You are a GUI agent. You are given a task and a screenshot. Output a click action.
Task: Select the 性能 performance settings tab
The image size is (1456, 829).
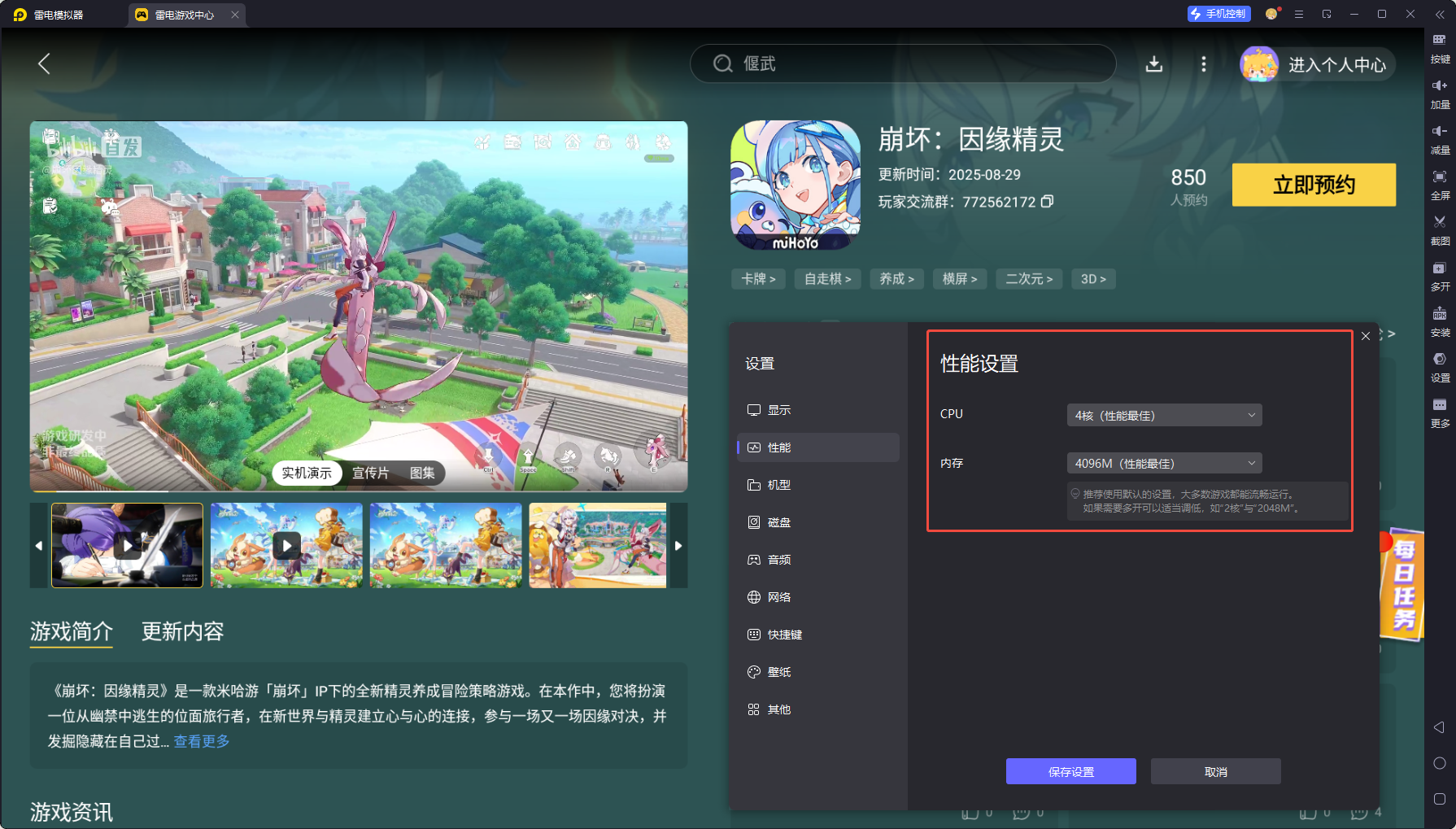818,447
